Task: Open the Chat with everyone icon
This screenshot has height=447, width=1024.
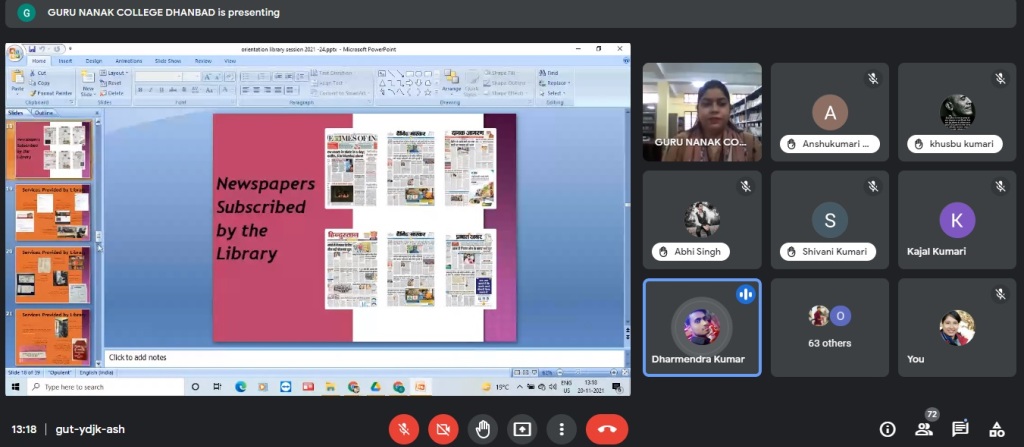Action: [960, 429]
